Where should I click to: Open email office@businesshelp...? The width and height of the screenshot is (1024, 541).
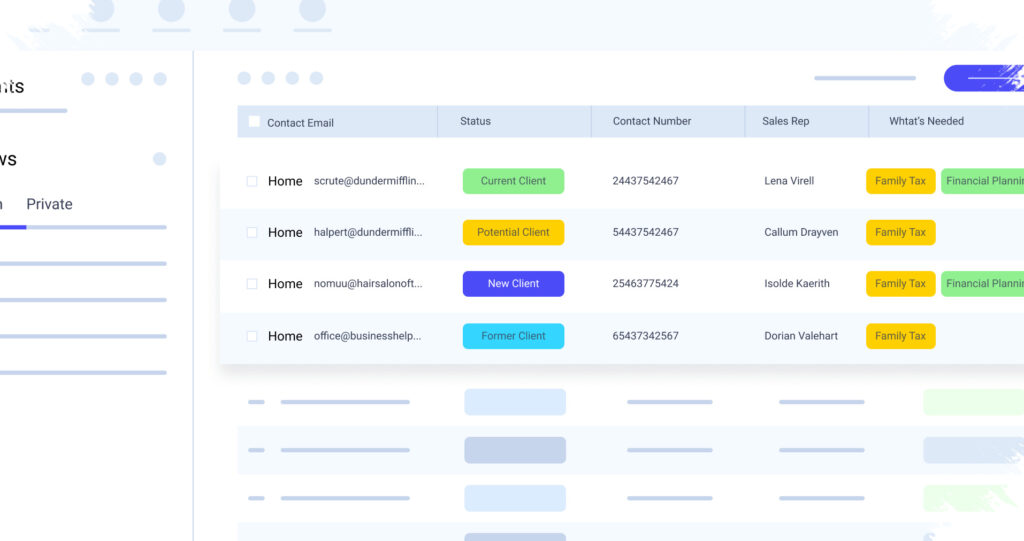[x=367, y=336]
